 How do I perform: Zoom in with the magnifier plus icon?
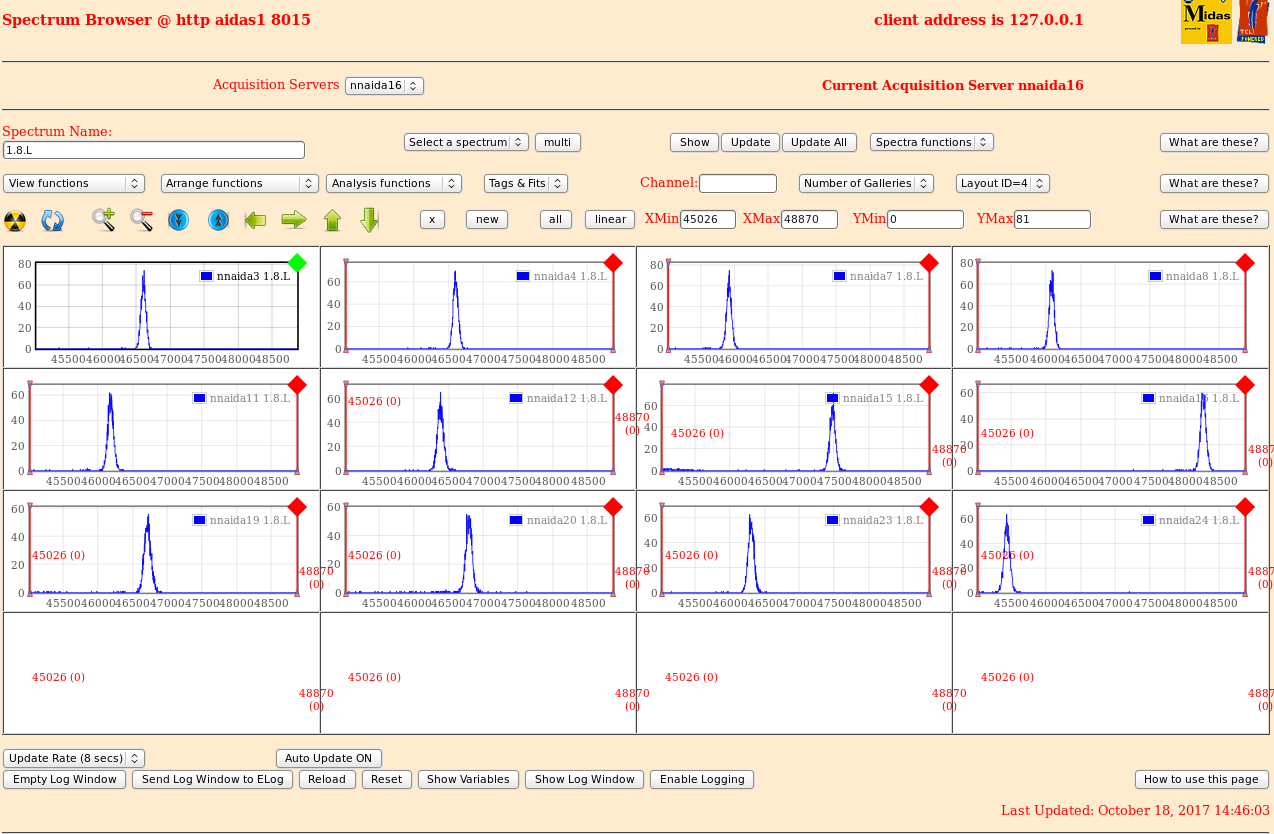coord(103,220)
